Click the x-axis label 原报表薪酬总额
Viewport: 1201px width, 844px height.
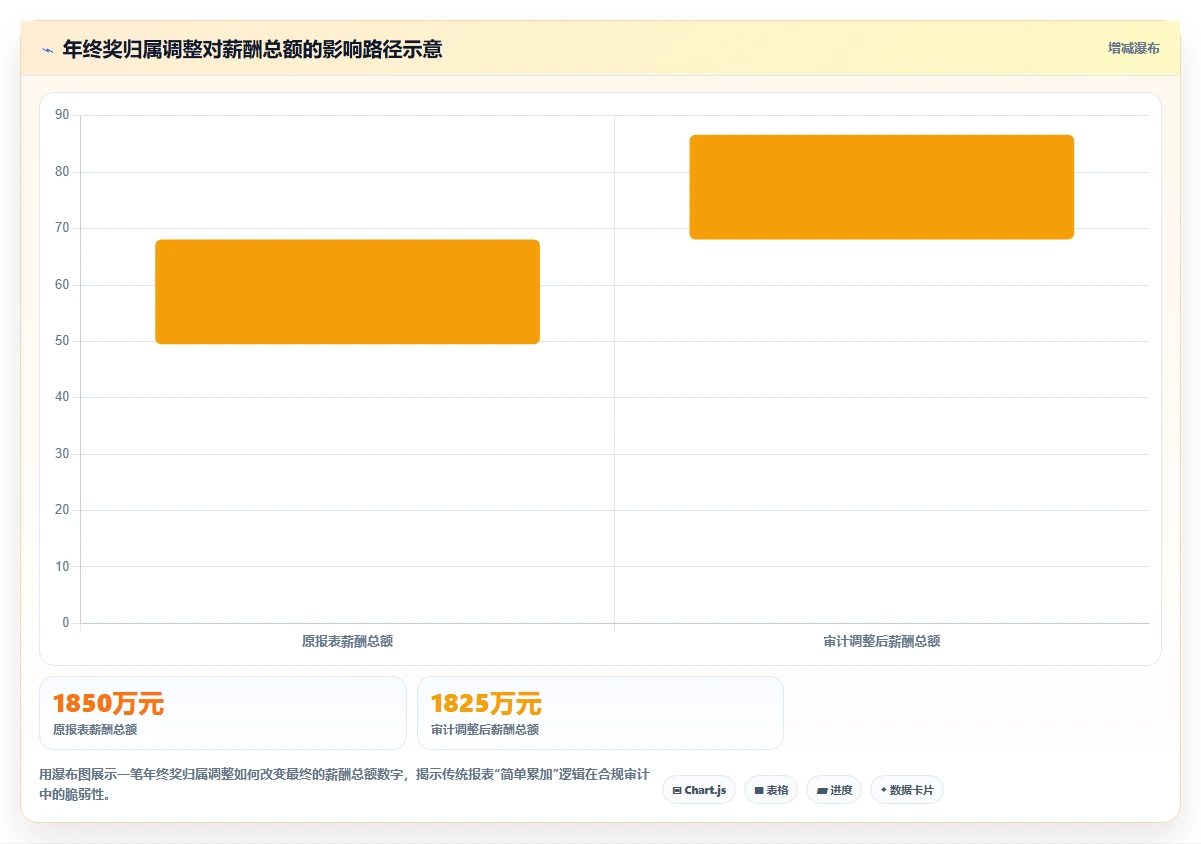pos(347,641)
